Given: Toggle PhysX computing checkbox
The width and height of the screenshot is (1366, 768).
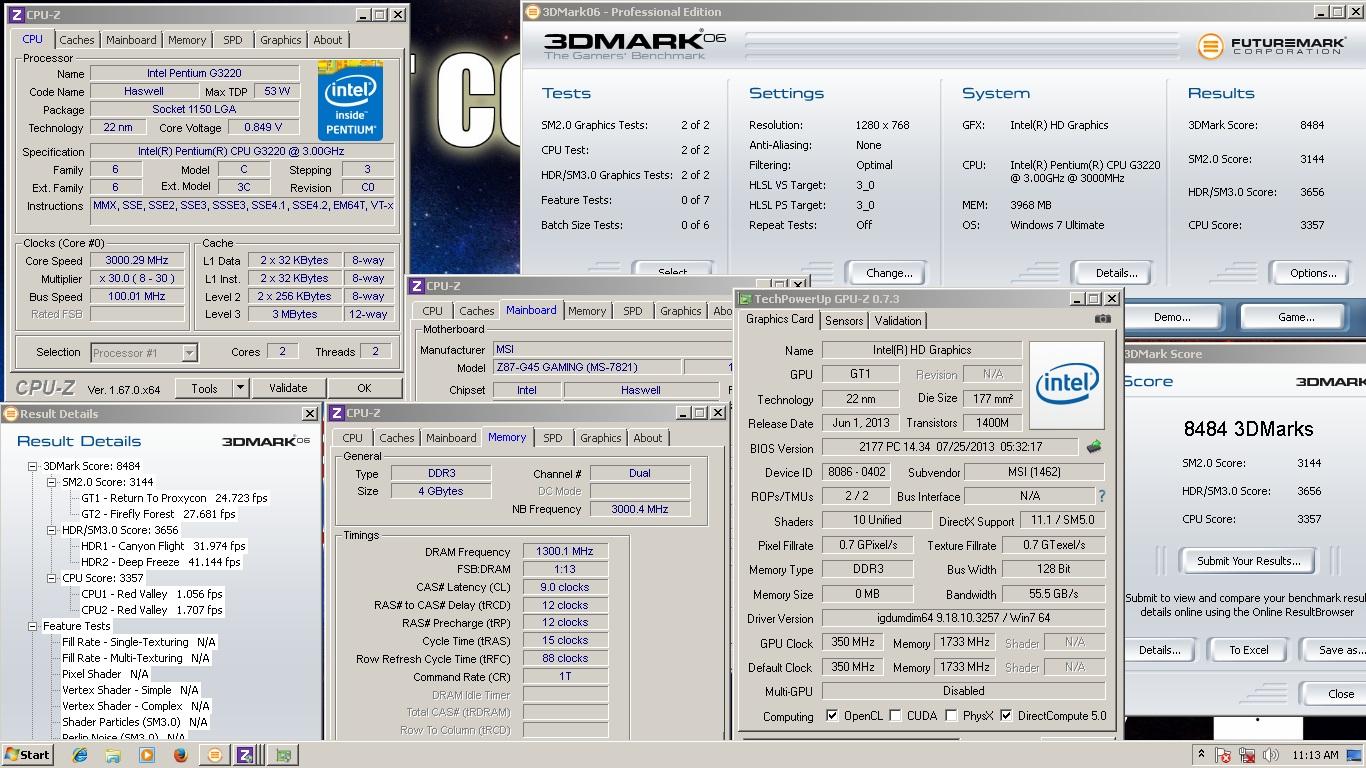Looking at the screenshot, I should (x=951, y=716).
